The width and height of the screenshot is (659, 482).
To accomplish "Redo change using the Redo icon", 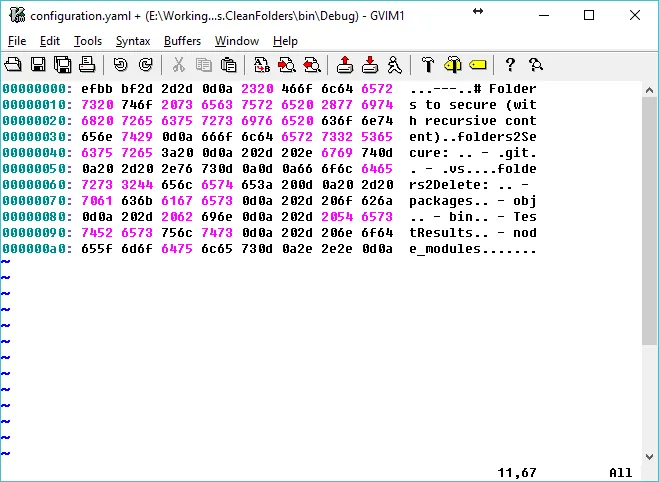I will coord(145,65).
